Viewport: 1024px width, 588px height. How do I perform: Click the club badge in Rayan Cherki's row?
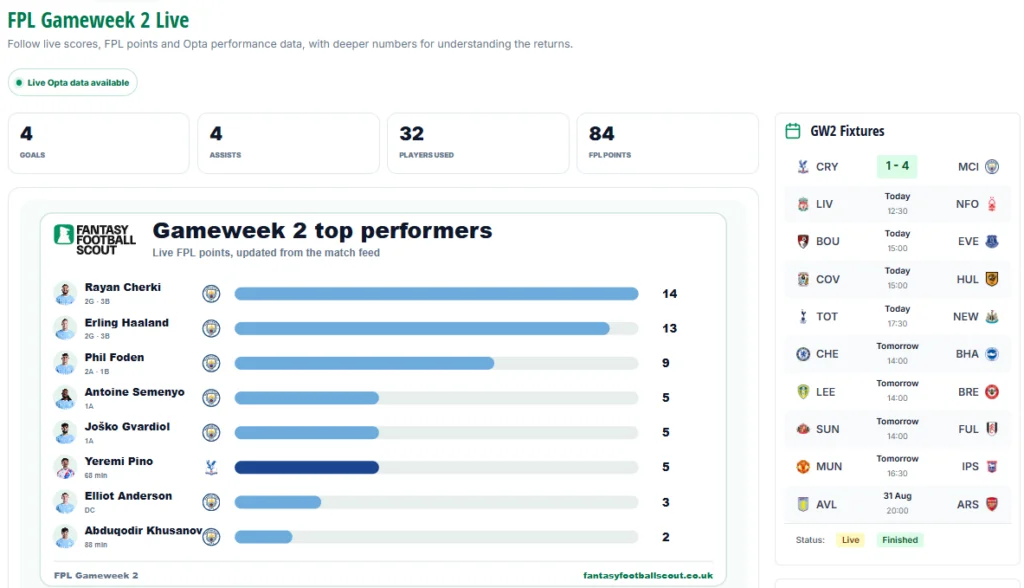[211, 293]
